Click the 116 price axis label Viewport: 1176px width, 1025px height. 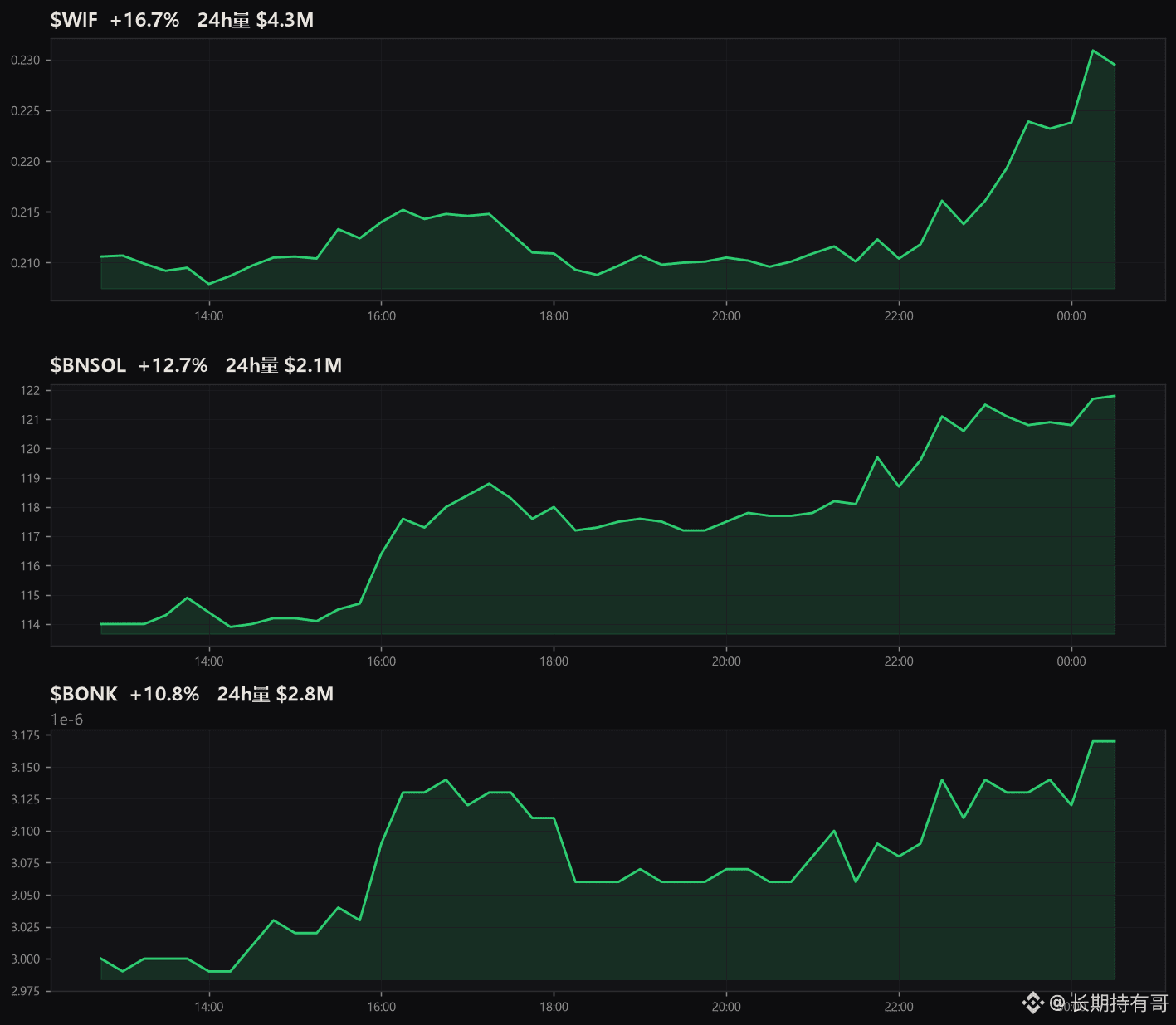(x=30, y=566)
